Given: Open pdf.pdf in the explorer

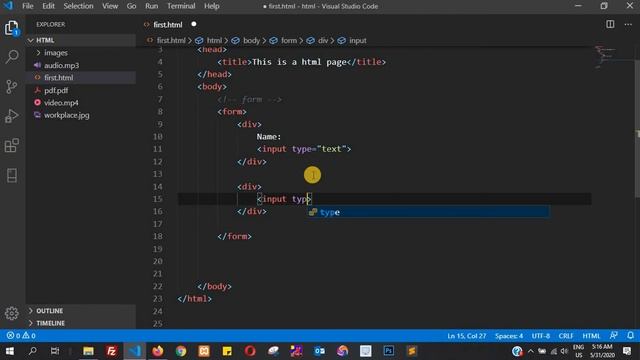Looking at the screenshot, I should (x=82, y=90).
